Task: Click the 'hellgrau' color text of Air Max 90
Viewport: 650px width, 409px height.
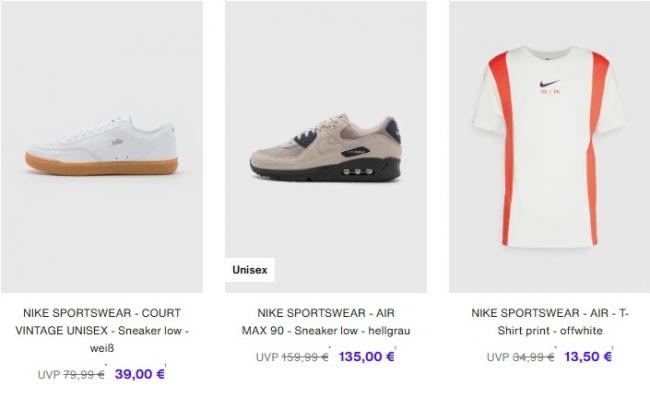Action: click(389, 331)
